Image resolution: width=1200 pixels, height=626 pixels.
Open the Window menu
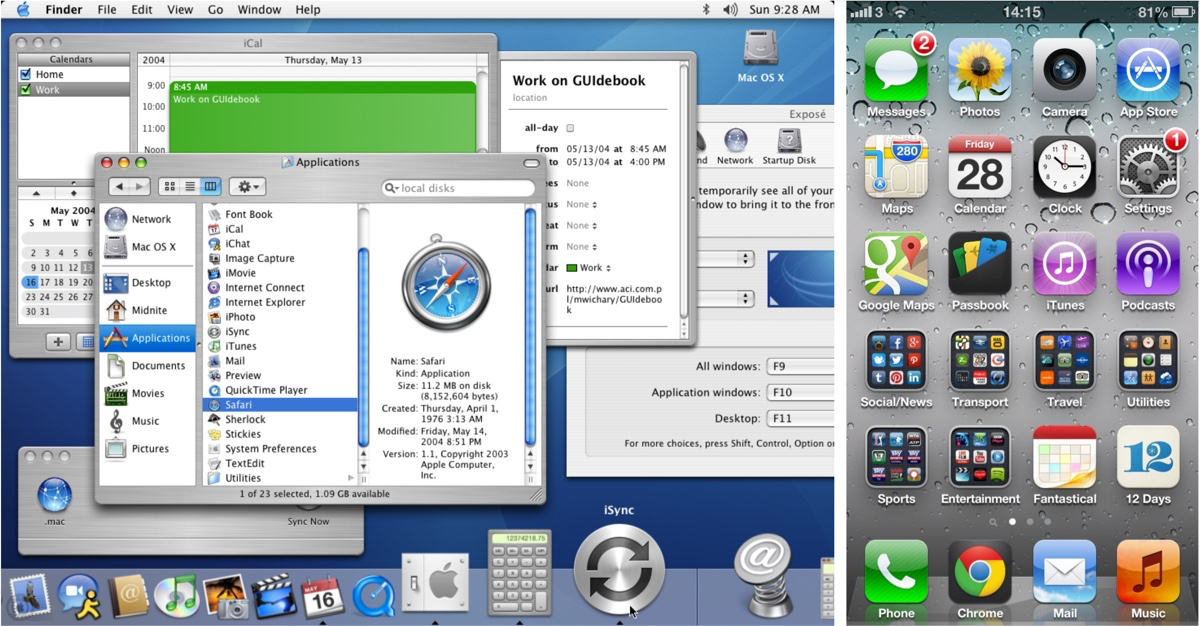click(x=259, y=9)
